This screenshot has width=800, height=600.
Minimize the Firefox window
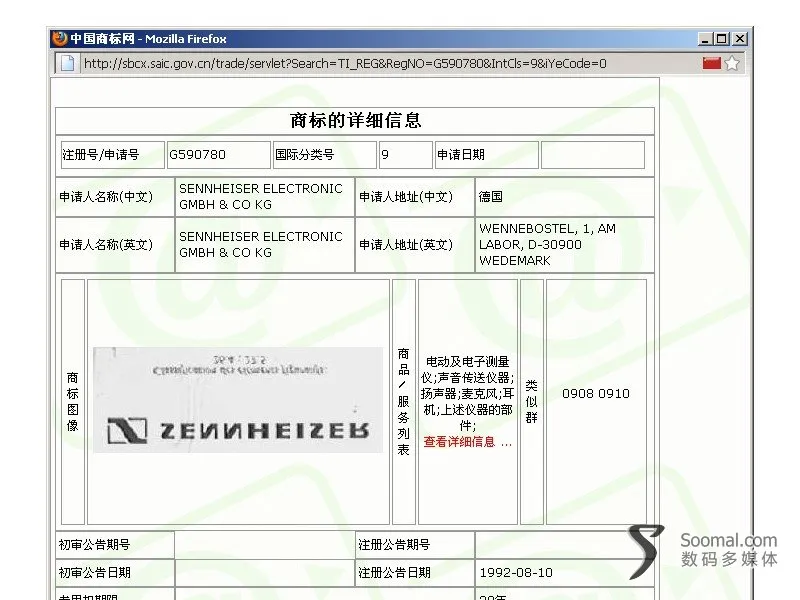click(x=705, y=39)
